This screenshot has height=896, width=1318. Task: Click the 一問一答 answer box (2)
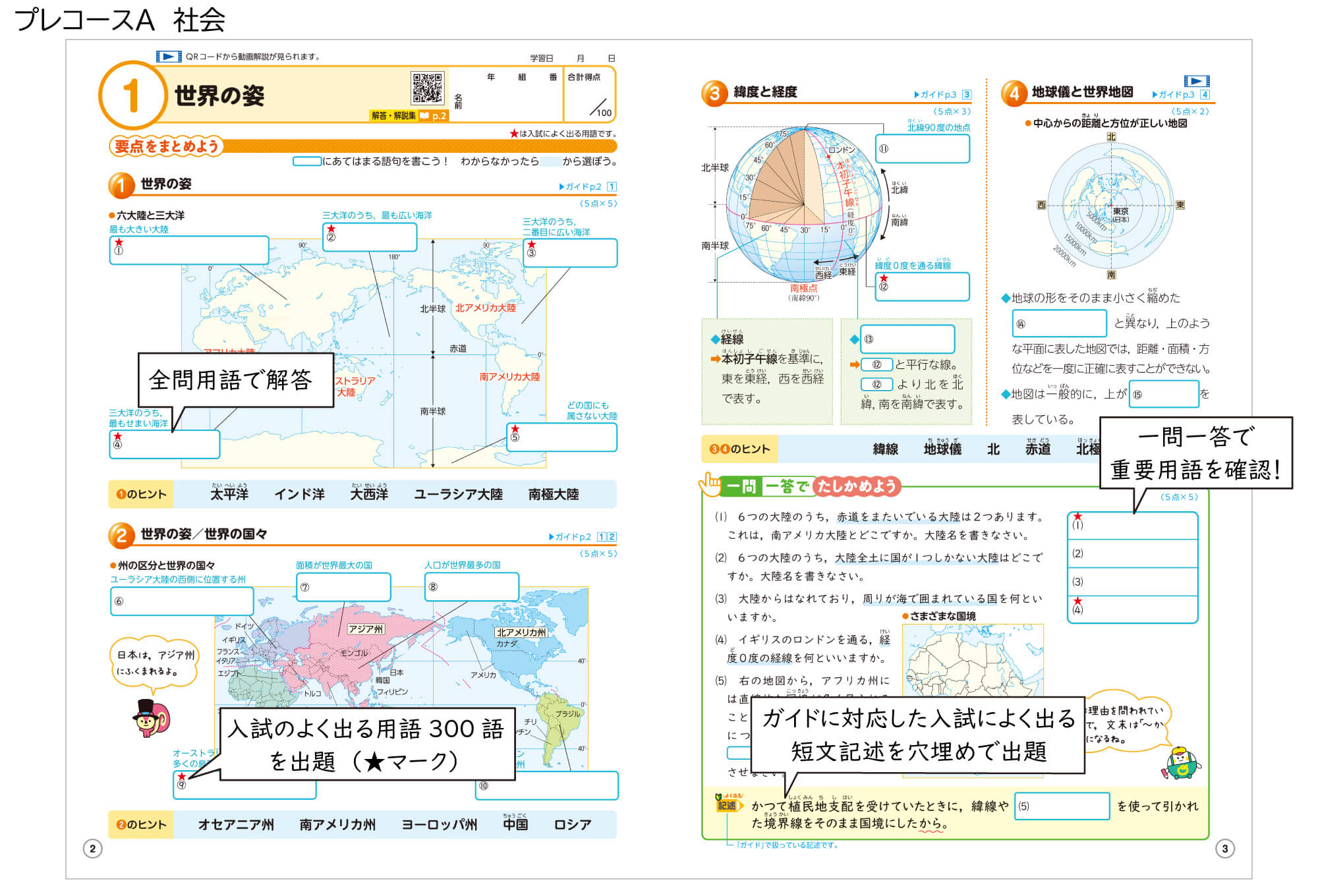click(1133, 553)
